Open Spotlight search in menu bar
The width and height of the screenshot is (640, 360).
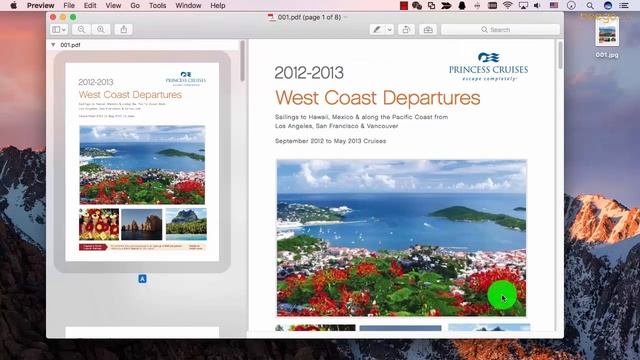pos(590,5)
